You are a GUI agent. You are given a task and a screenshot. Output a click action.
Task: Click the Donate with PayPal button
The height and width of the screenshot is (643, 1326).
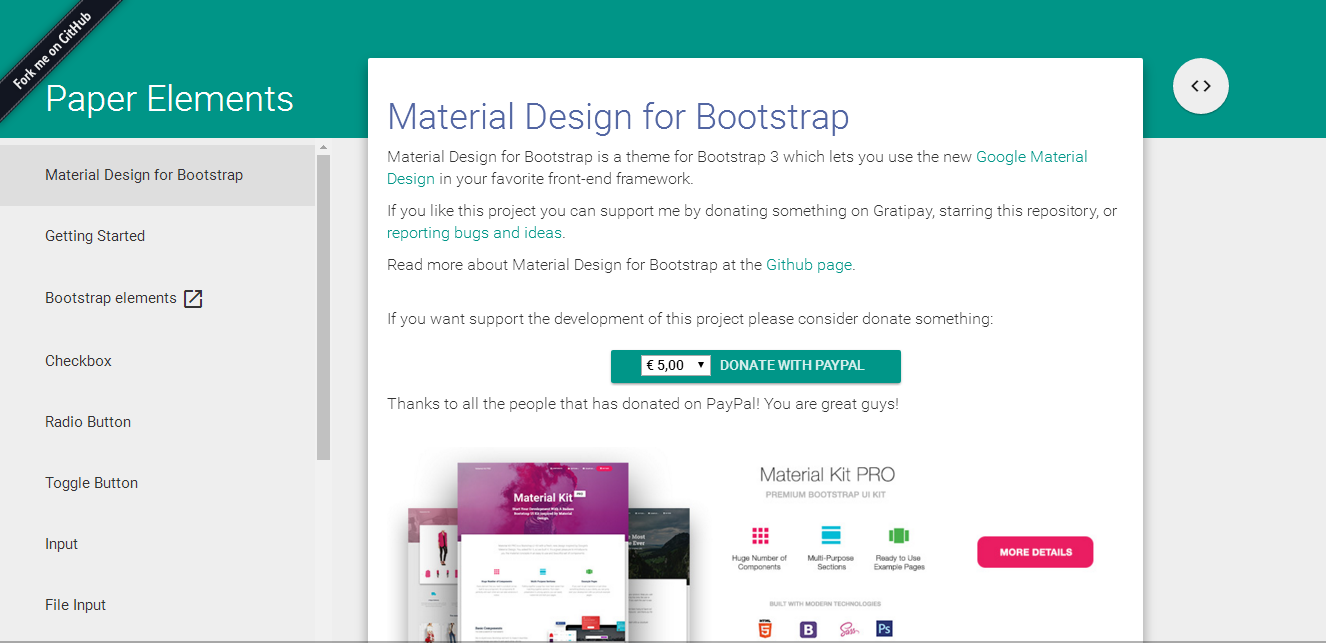[x=756, y=366]
